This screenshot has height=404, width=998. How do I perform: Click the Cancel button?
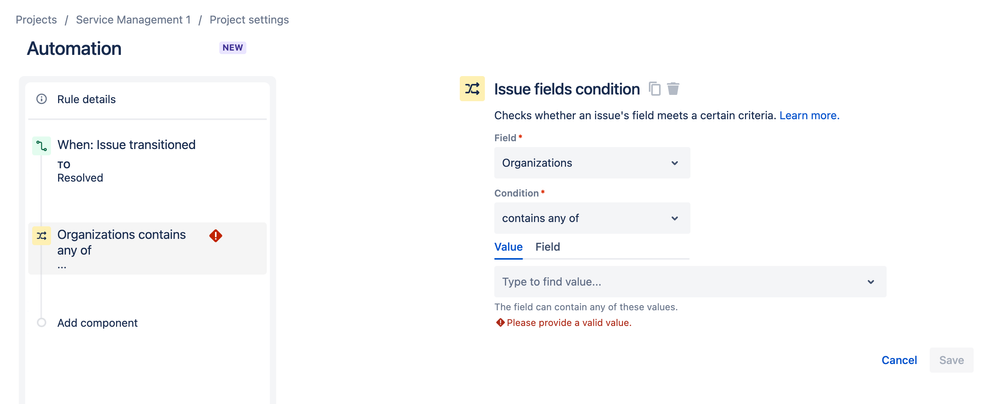pyautogui.click(x=899, y=360)
